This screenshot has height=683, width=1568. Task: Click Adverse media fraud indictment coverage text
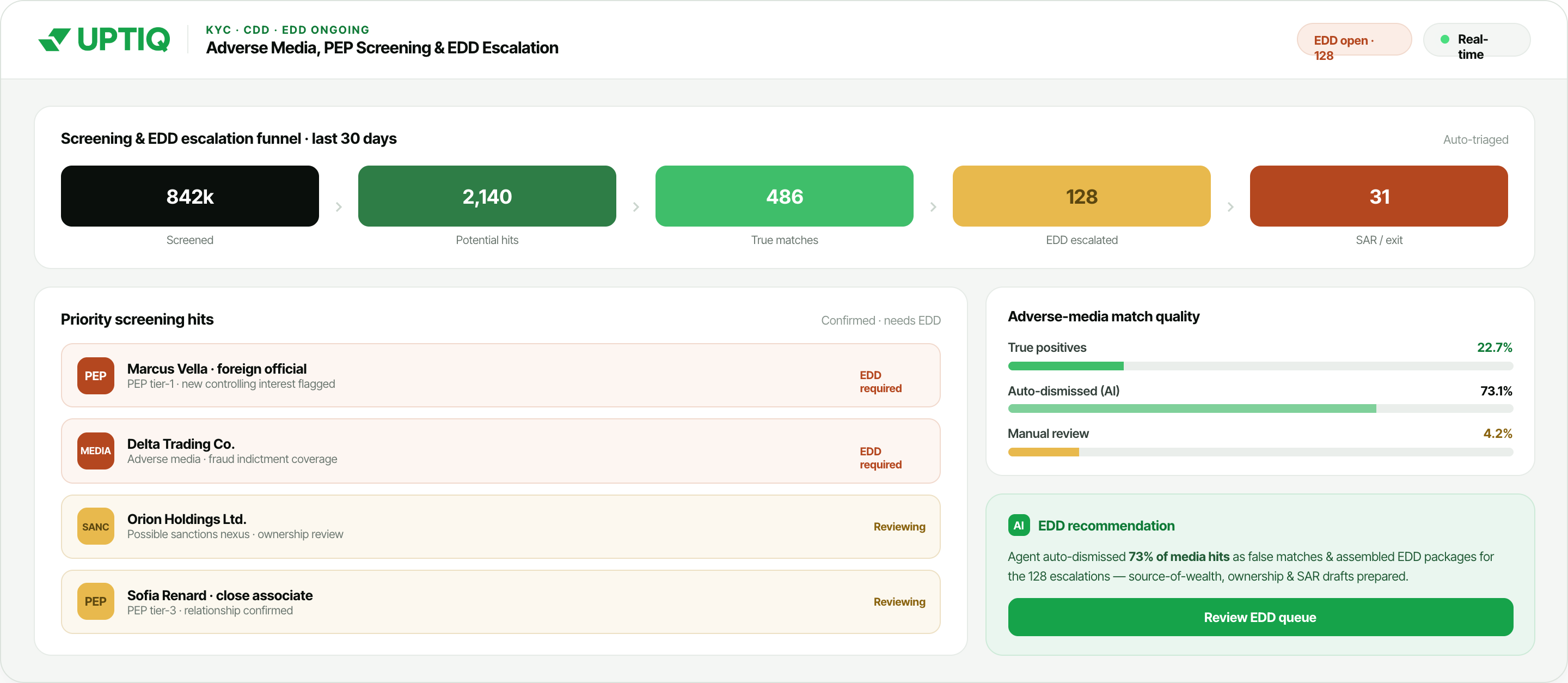[232, 459]
